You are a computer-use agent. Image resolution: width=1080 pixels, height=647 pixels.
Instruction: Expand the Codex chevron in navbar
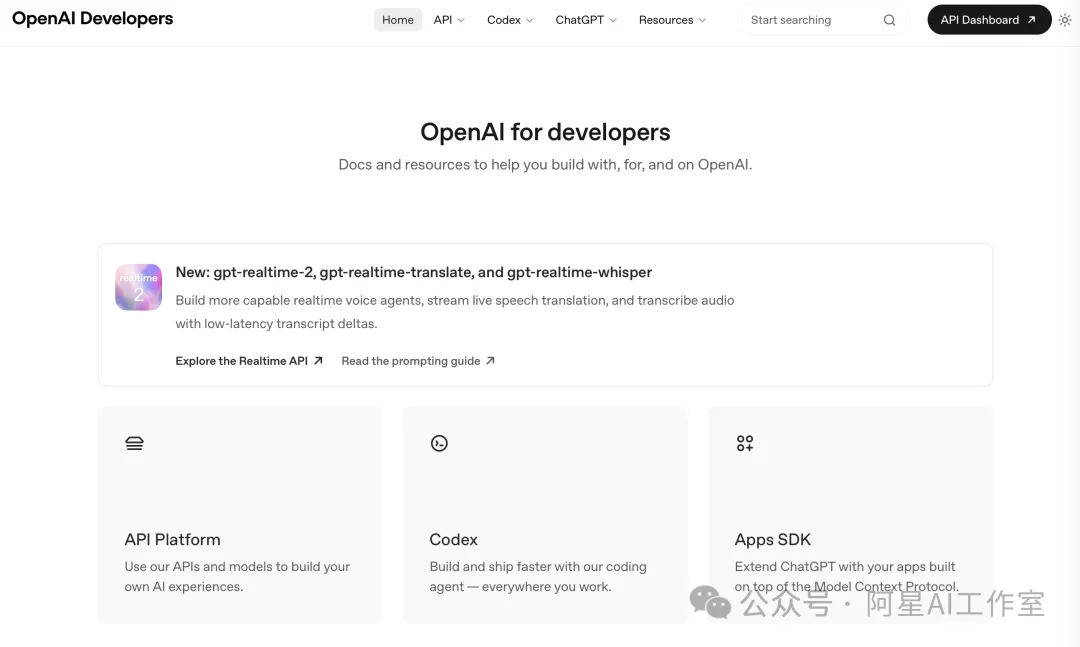pyautogui.click(x=529, y=21)
